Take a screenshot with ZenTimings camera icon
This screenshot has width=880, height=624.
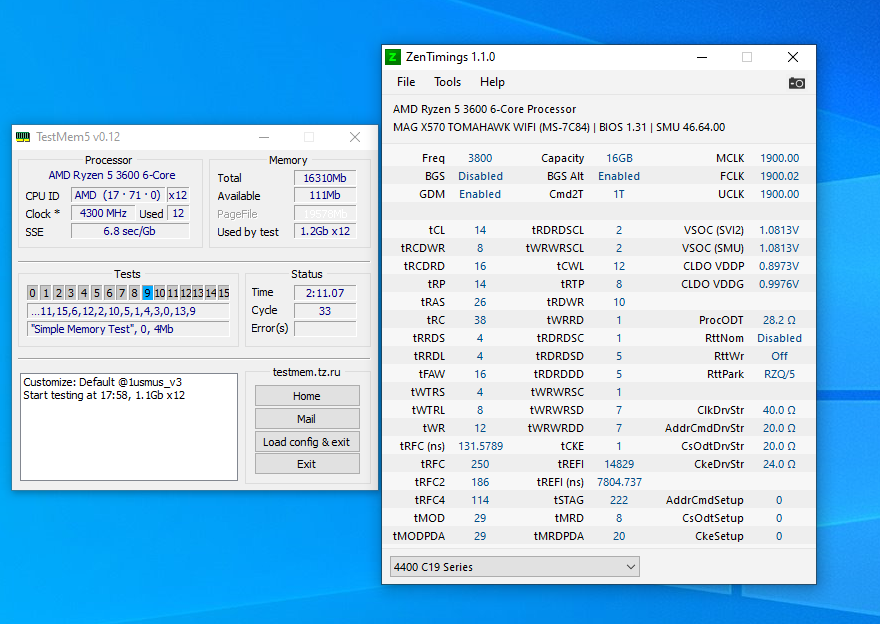click(x=796, y=83)
